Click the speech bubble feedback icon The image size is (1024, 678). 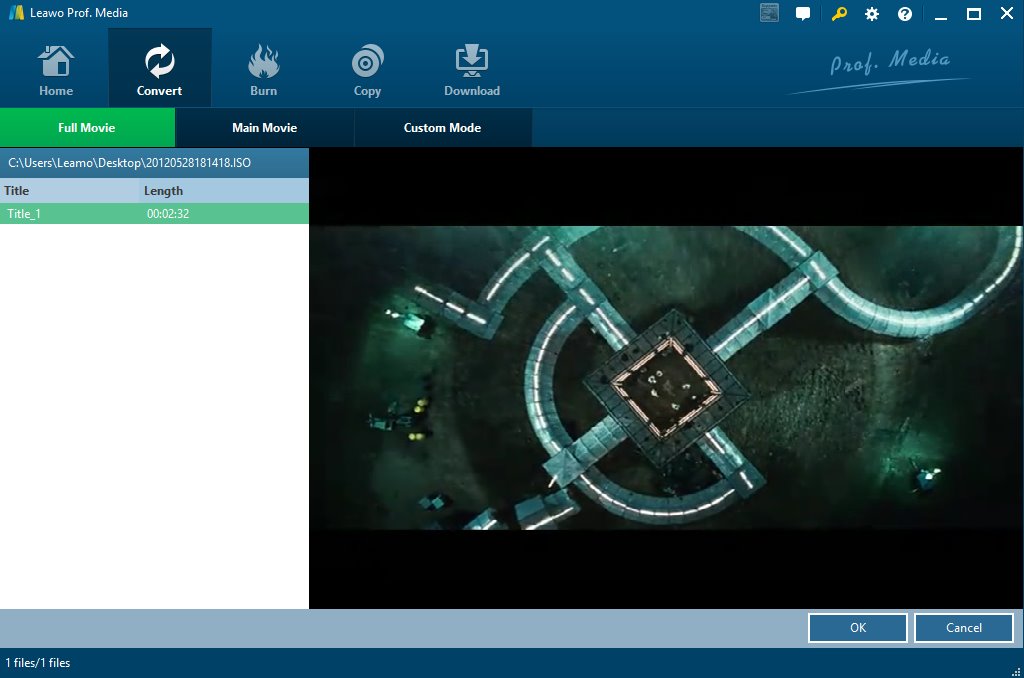coord(803,14)
